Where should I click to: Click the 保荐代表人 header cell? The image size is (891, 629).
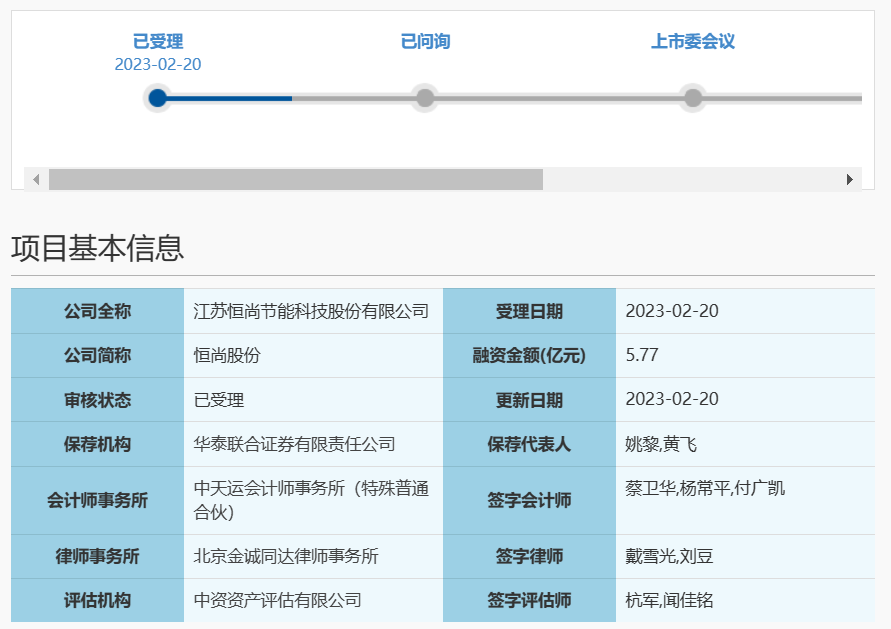pos(529,444)
